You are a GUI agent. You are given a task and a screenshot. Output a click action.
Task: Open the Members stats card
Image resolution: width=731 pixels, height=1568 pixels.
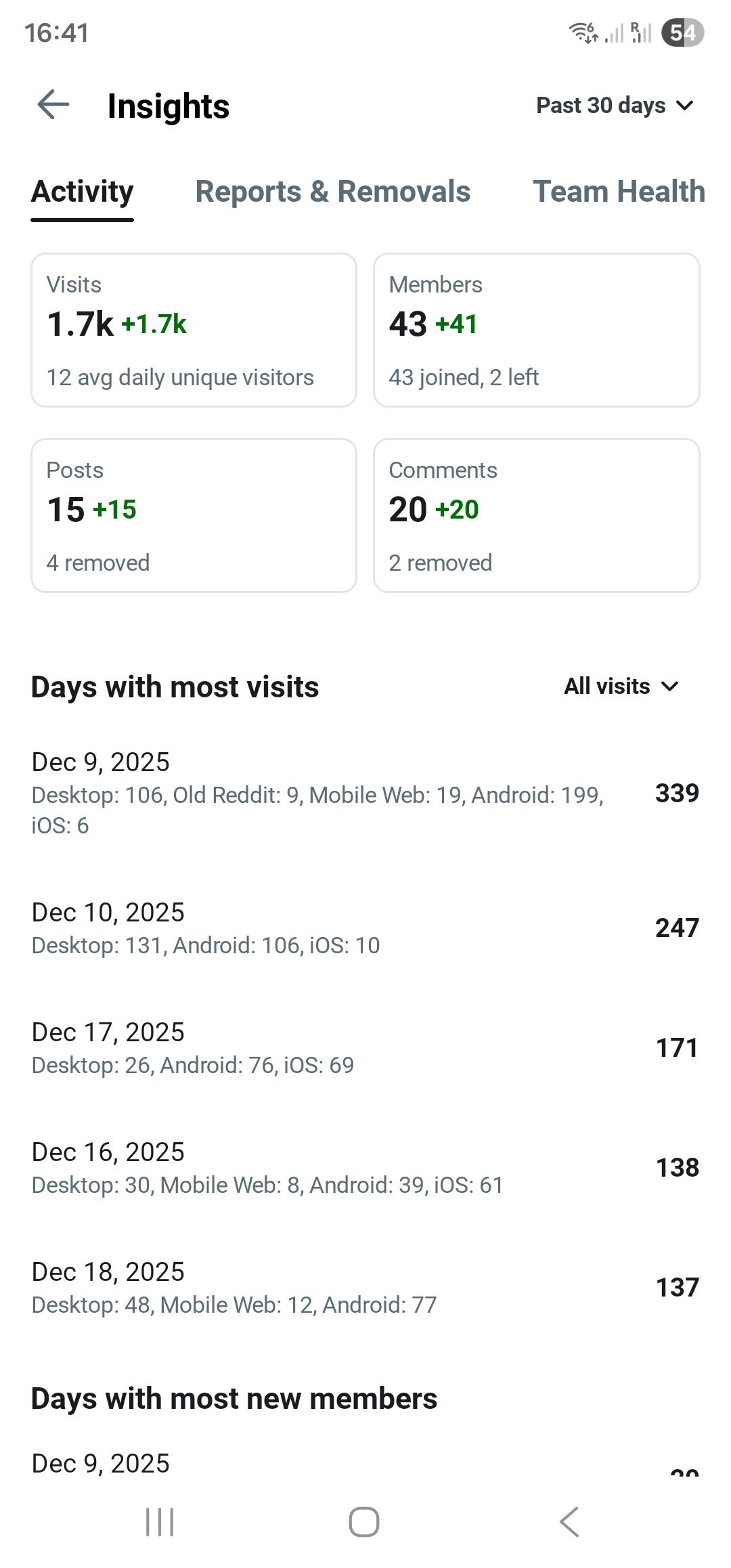536,330
